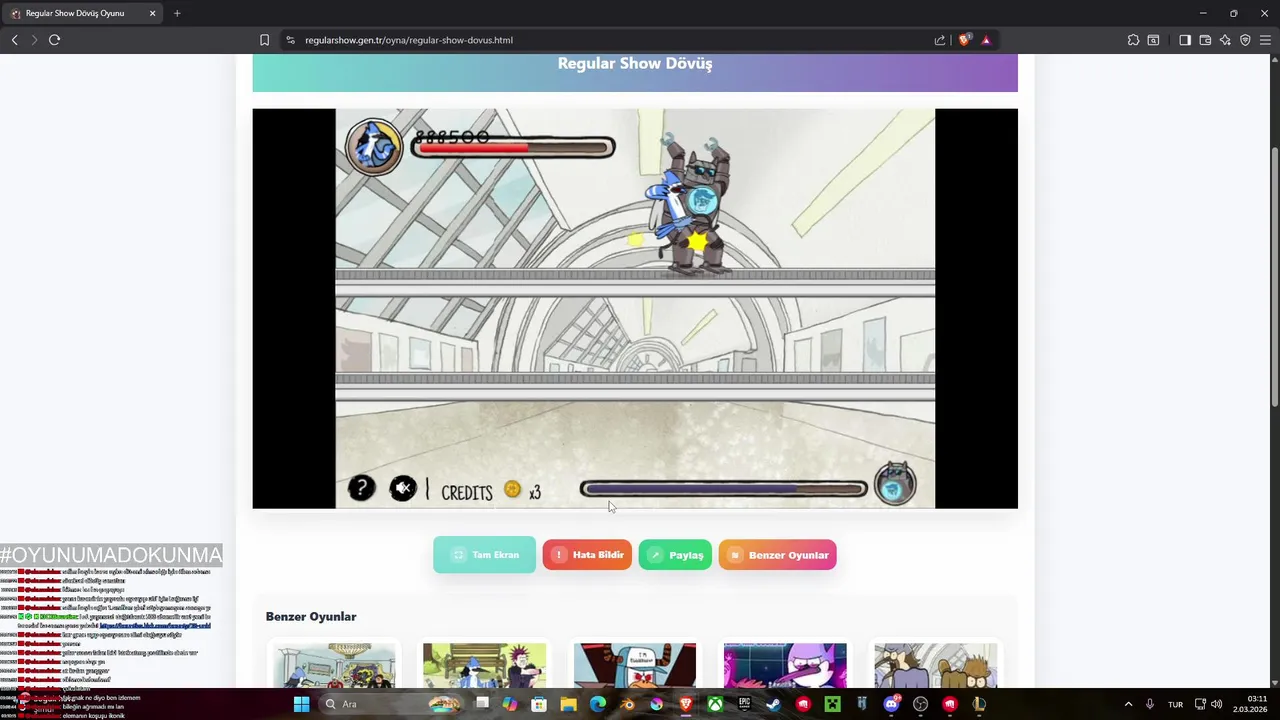
Task: Open Blender from the taskbar
Action: [627, 704]
